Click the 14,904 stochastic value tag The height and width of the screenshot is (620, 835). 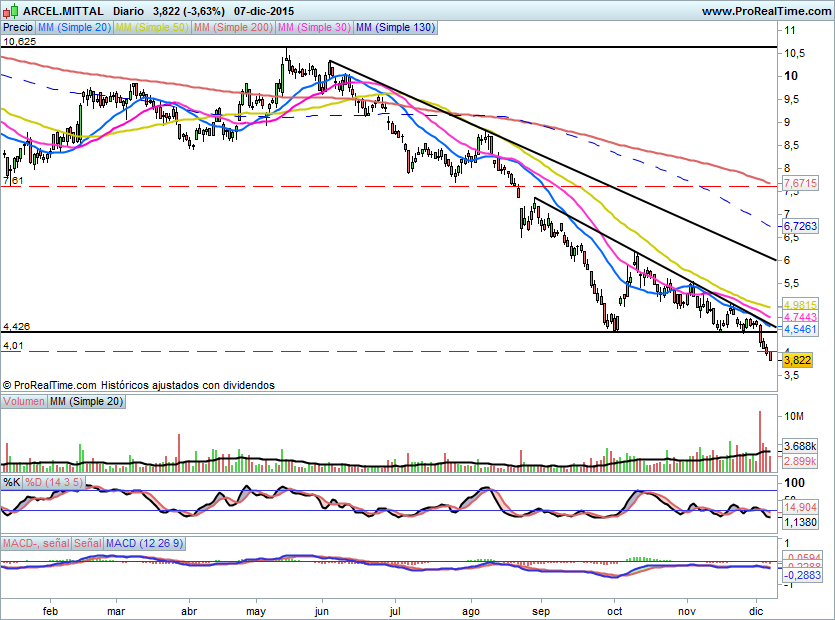pyautogui.click(x=800, y=507)
